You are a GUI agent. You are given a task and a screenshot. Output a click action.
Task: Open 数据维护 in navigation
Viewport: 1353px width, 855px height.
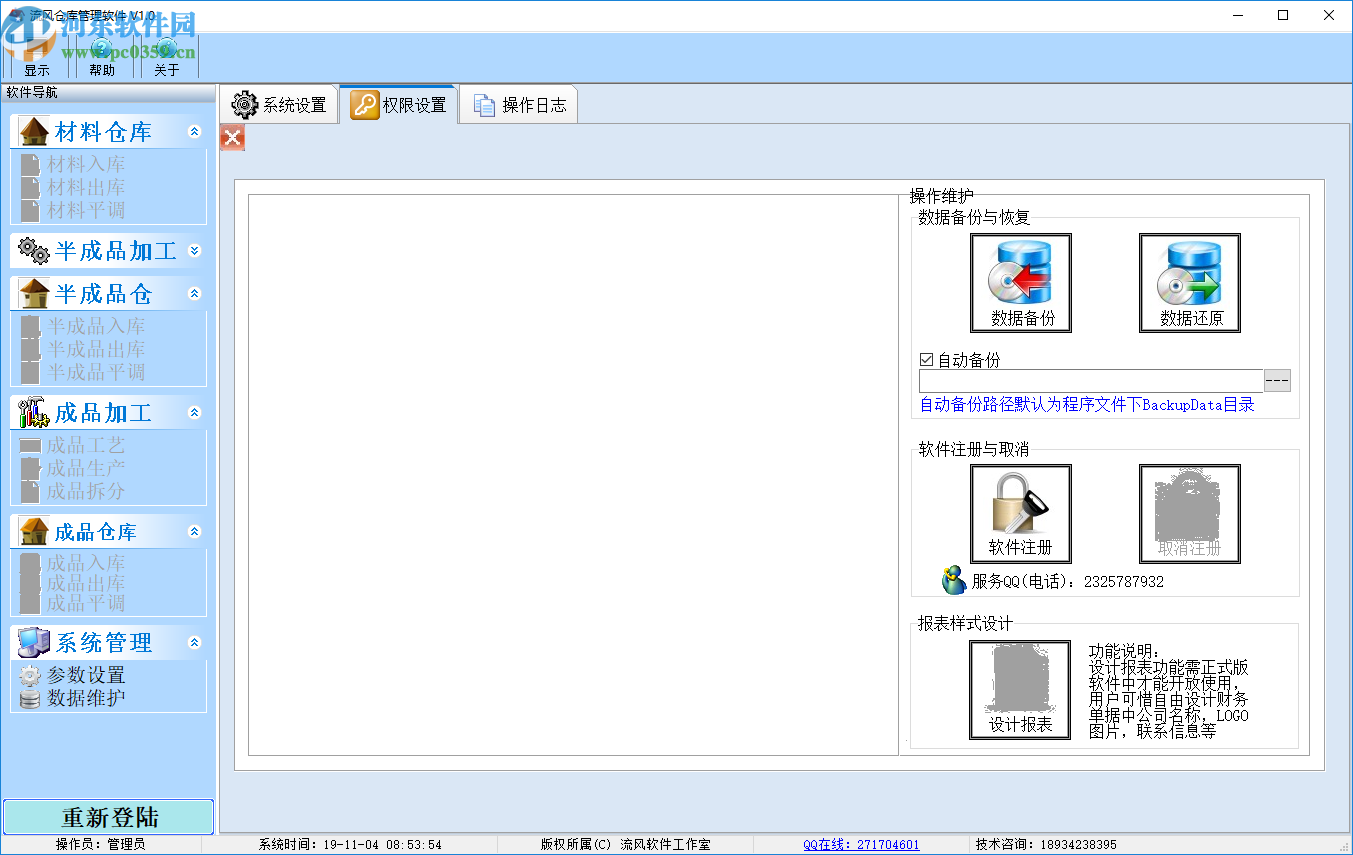pos(86,698)
